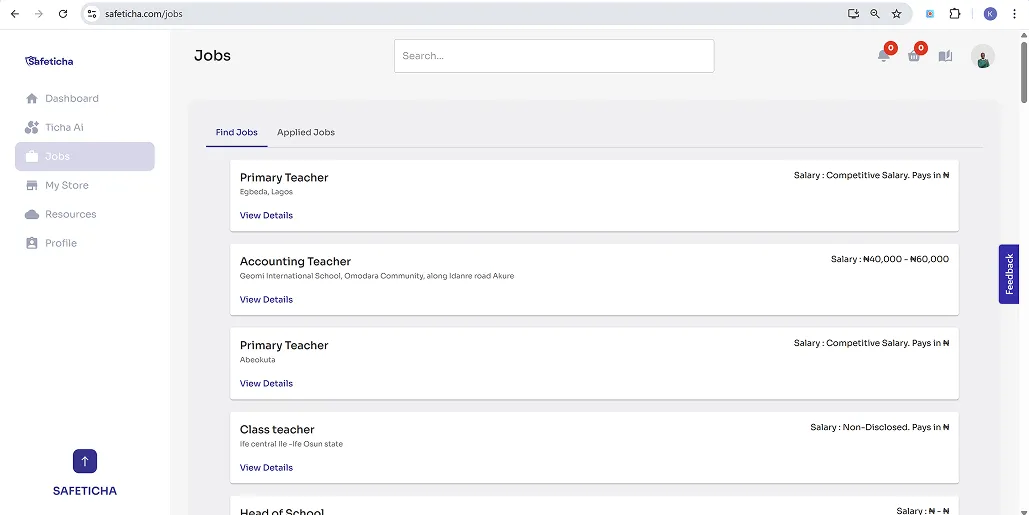
Task: Click the install app icon in address bar
Action: click(853, 14)
